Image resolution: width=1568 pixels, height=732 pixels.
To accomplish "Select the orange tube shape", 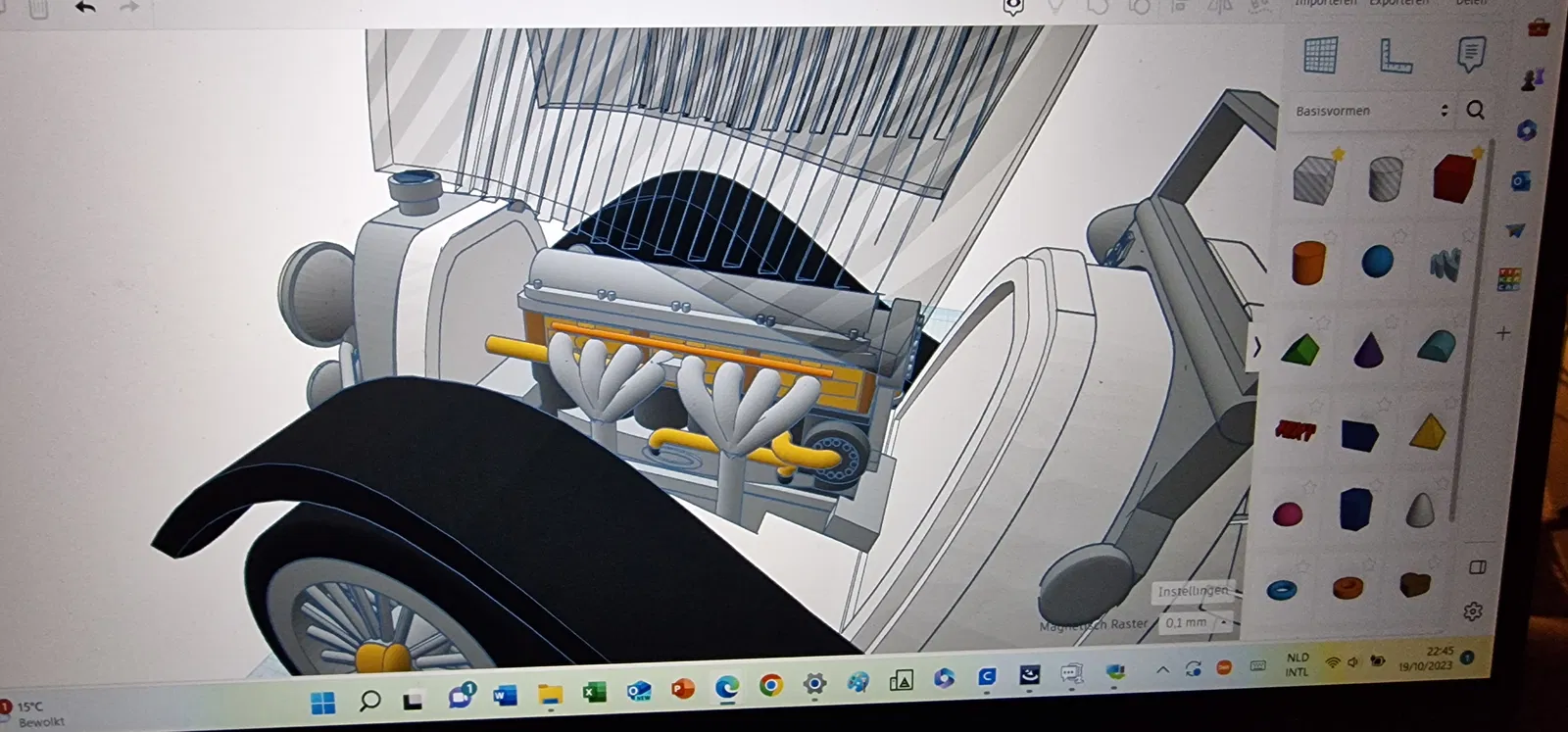I will [1348, 587].
